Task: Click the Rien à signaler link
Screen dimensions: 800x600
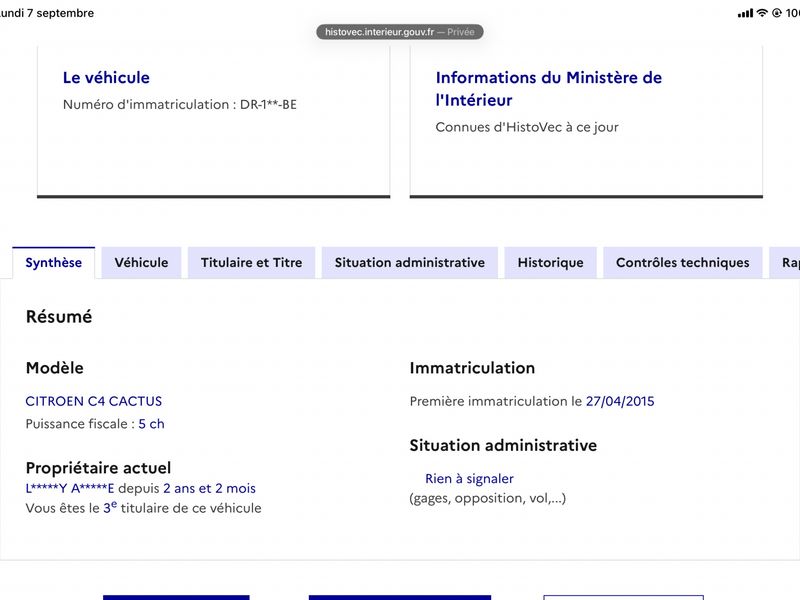Action: point(469,479)
